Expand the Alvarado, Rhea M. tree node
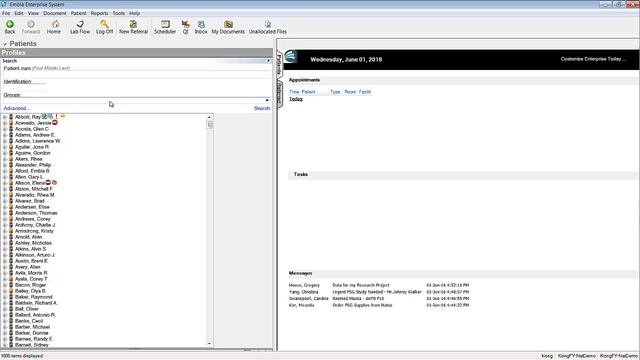 click(x=5, y=195)
